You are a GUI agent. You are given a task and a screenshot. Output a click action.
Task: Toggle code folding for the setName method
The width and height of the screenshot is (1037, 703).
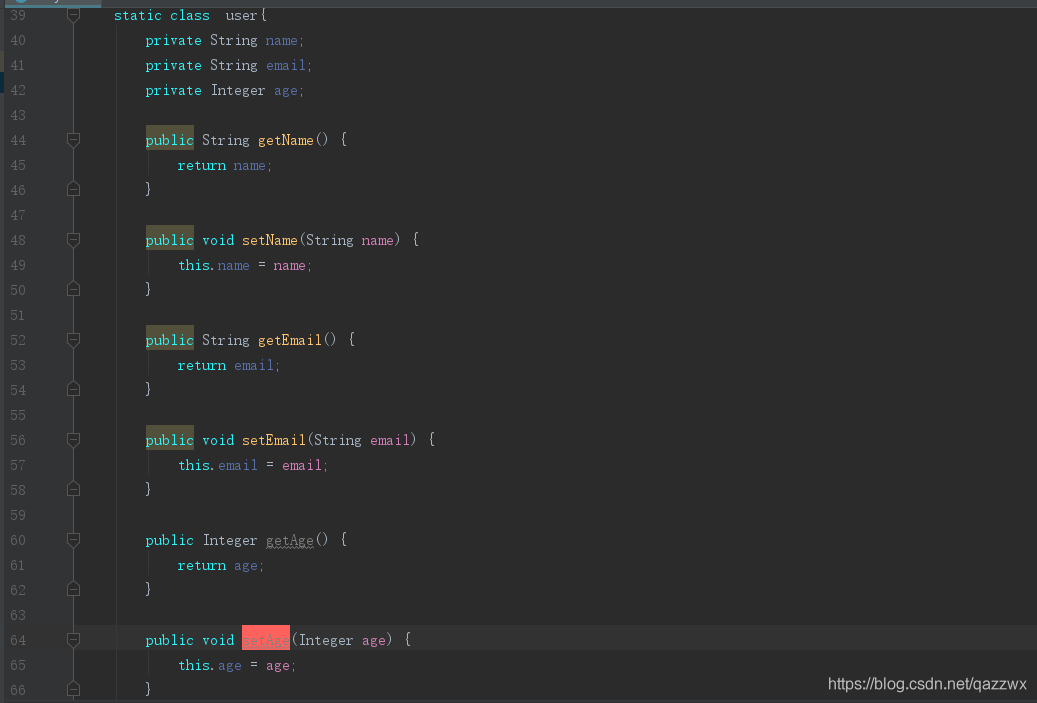pos(72,240)
